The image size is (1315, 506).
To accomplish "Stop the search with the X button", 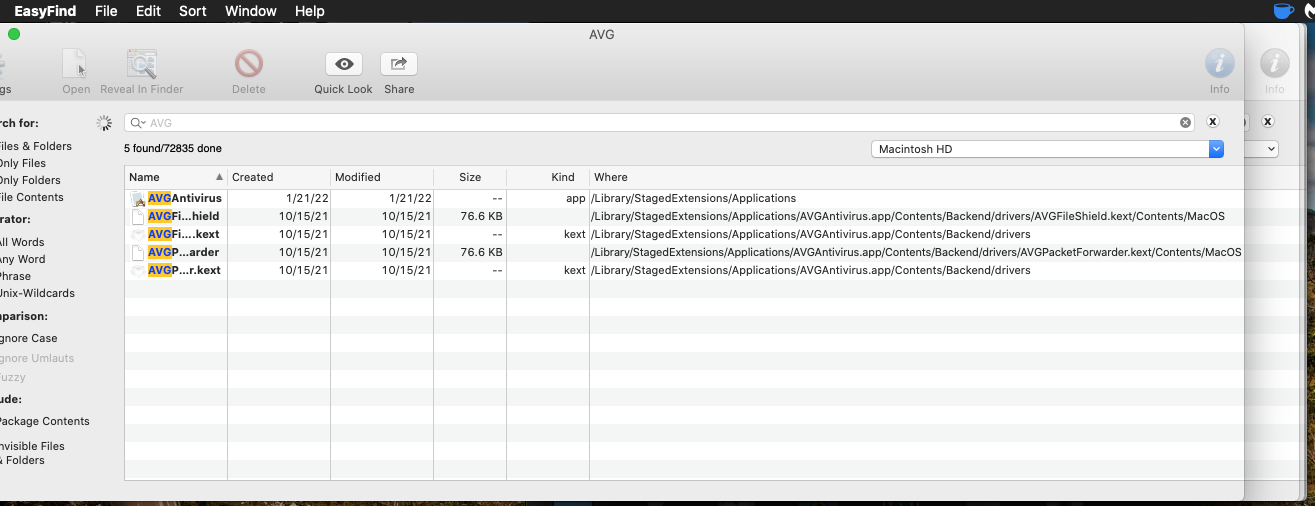I will (1212, 122).
